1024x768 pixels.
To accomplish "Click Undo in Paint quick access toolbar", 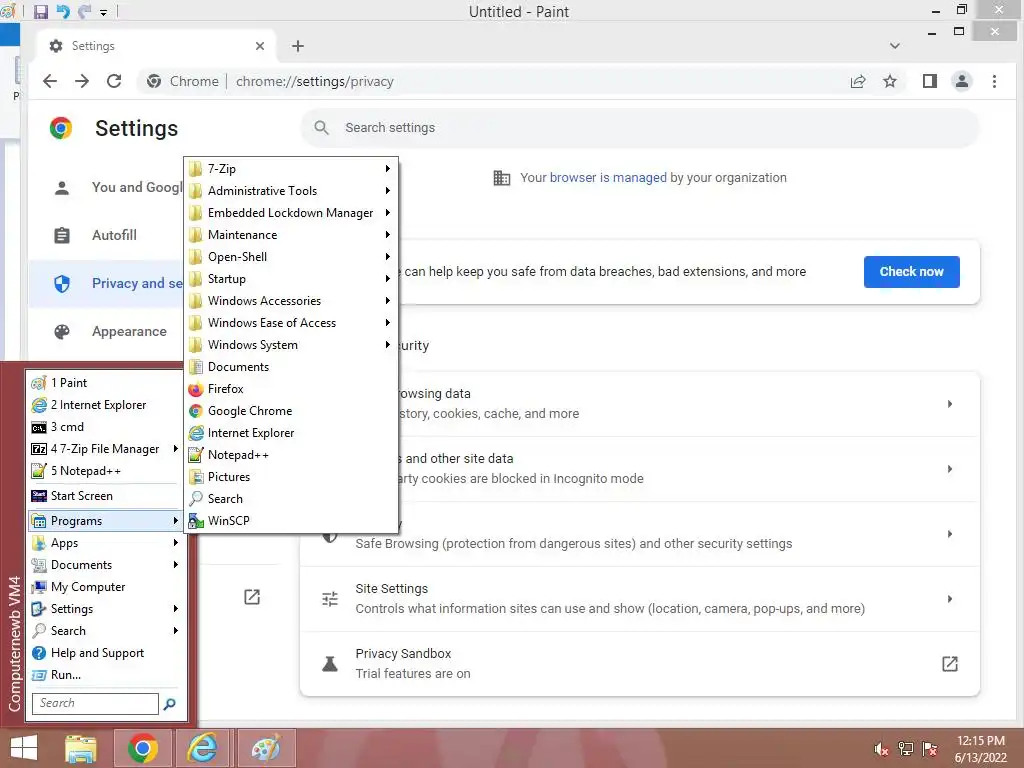I will [x=63, y=12].
